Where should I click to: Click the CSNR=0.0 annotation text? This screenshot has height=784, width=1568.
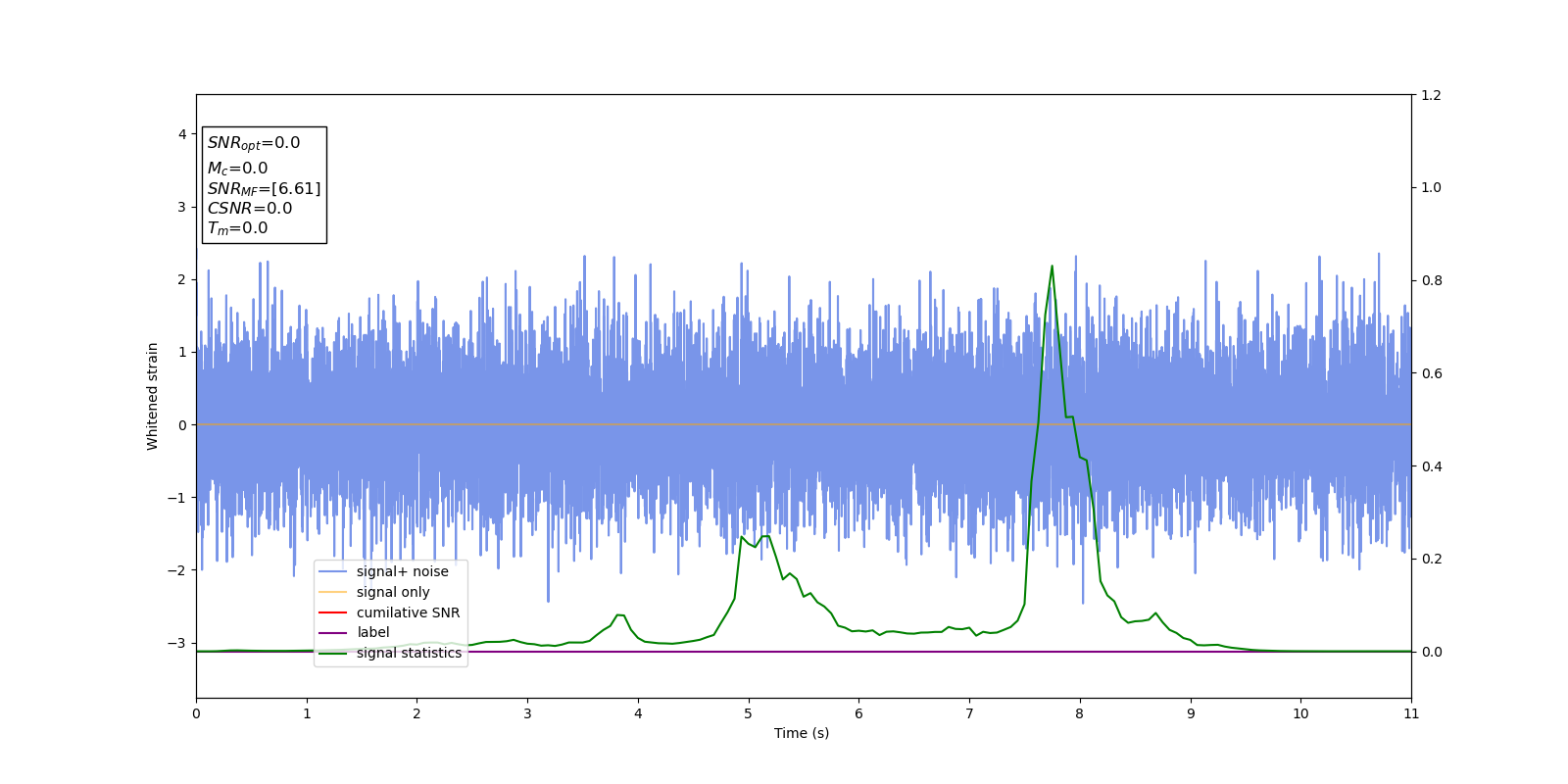[x=249, y=208]
